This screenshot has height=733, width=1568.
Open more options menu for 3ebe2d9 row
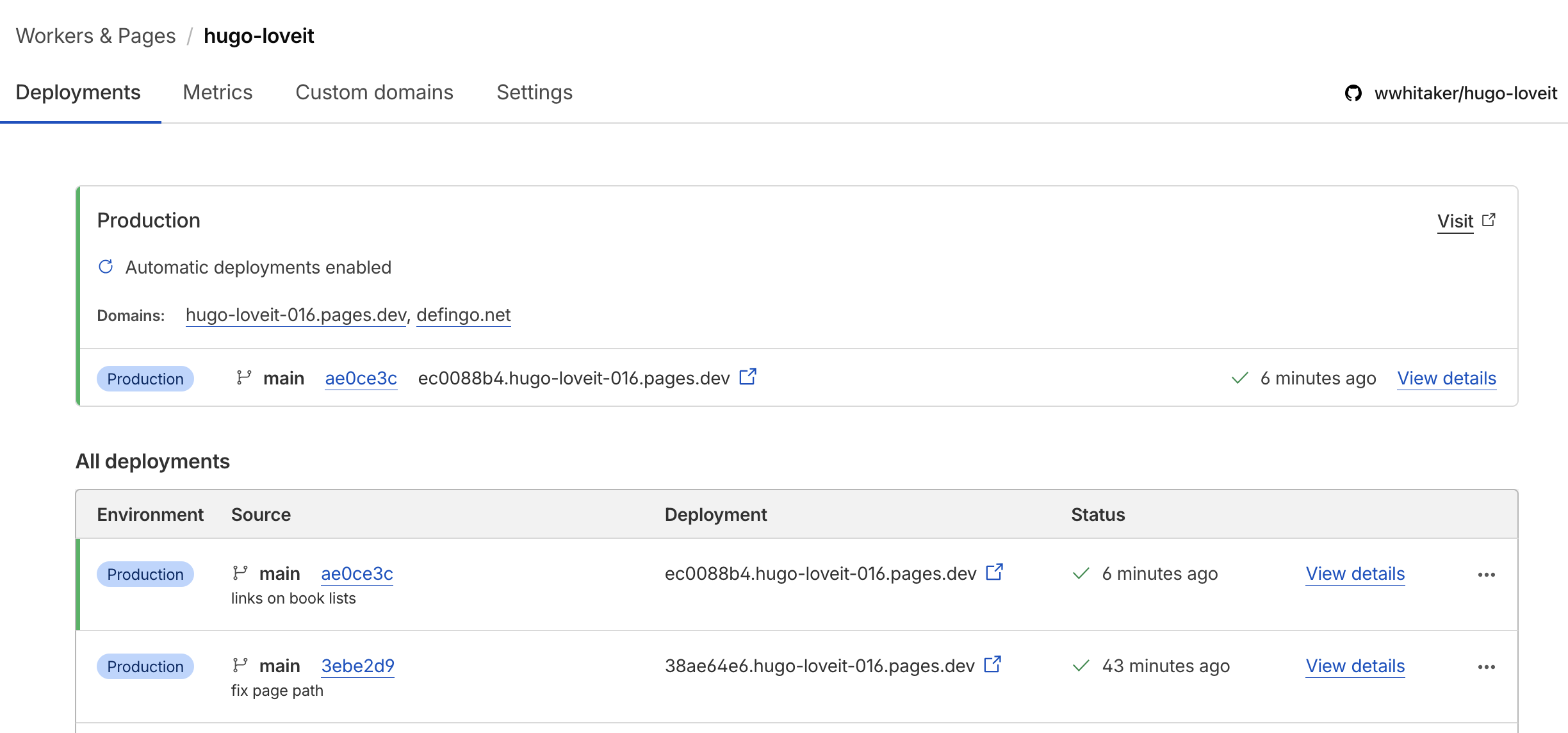[x=1487, y=667]
